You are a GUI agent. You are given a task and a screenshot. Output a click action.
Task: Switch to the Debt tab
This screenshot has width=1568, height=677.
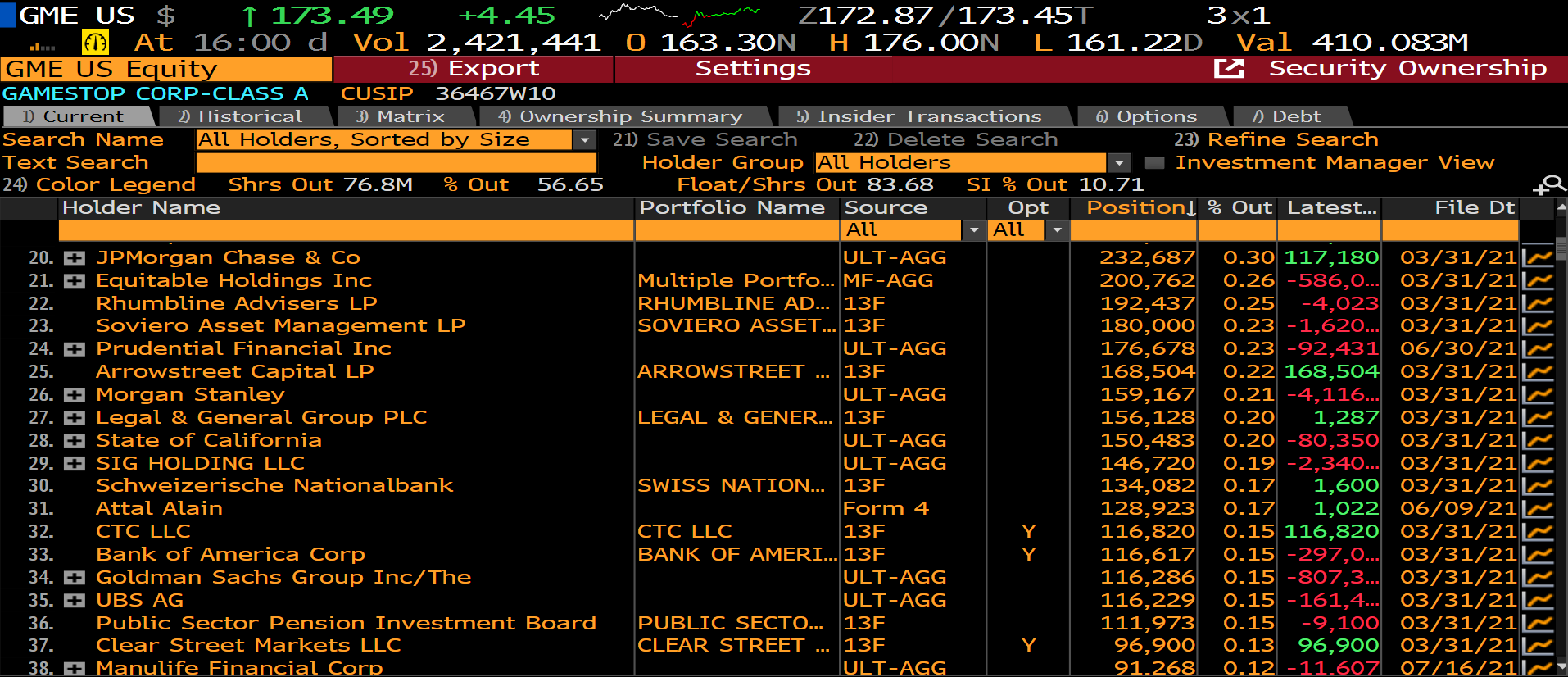pyautogui.click(x=1286, y=116)
